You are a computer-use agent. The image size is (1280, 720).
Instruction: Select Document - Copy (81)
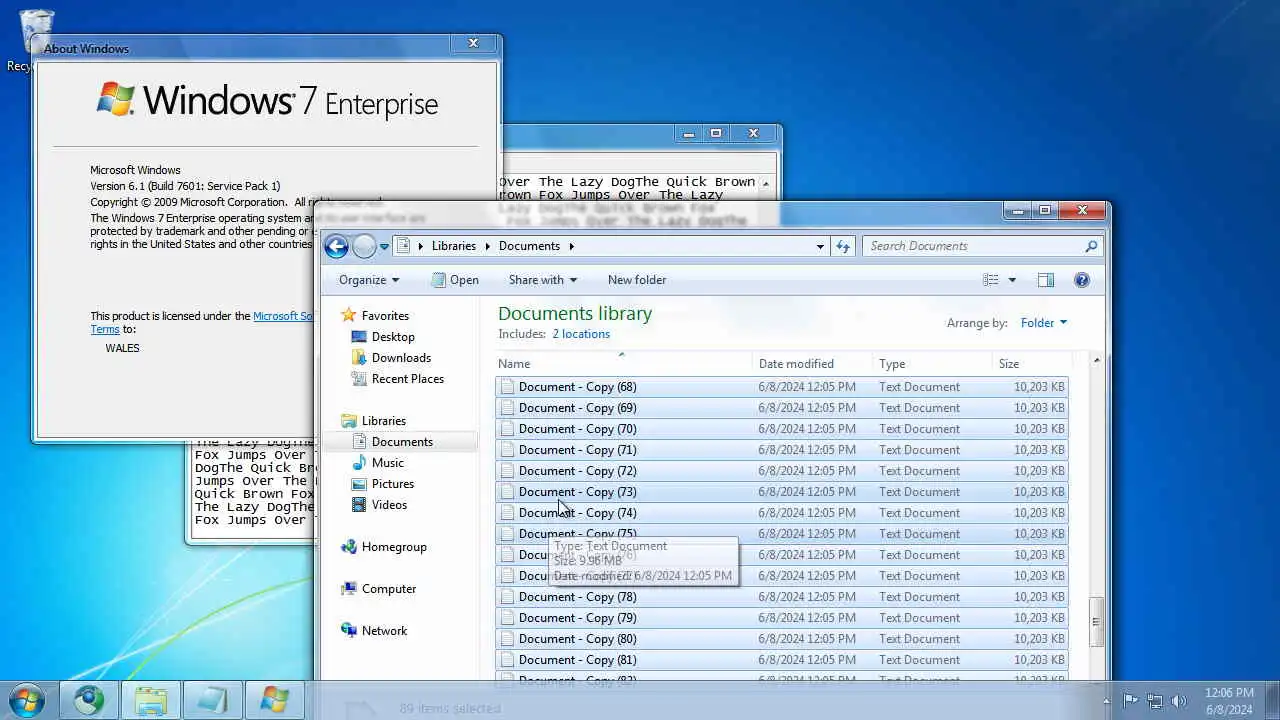point(782,660)
